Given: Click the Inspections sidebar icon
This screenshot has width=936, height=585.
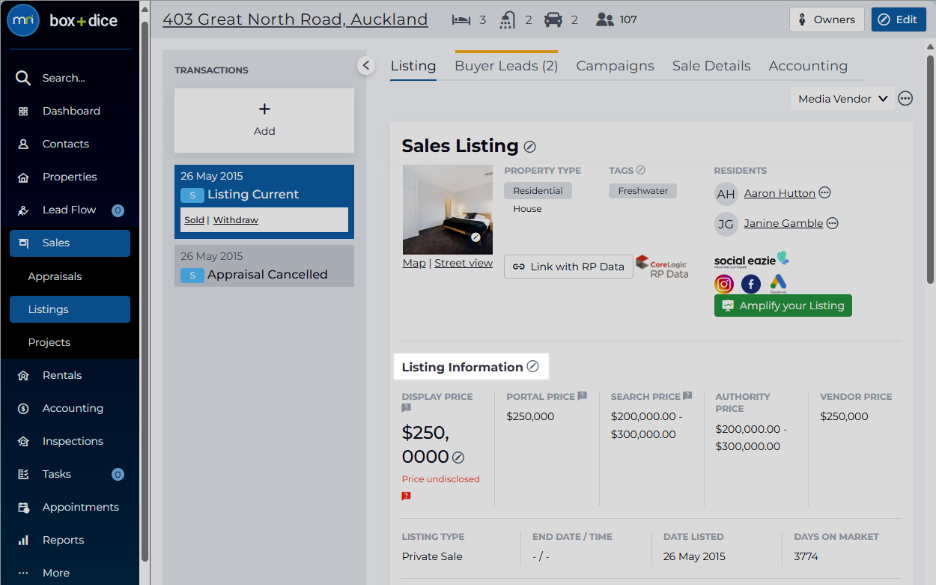Looking at the screenshot, I should pos(23,441).
